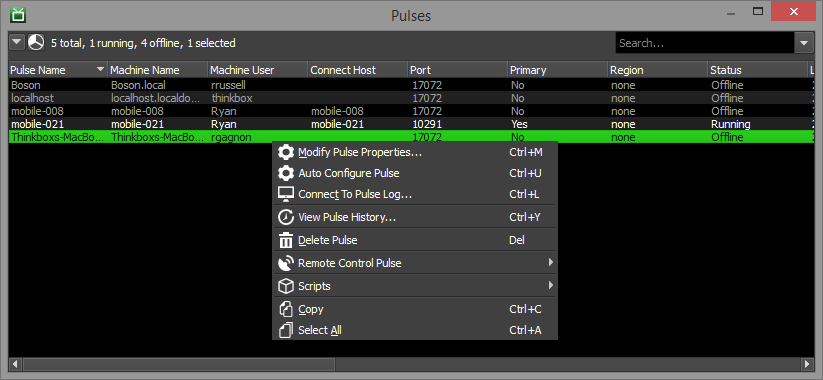This screenshot has height=380, width=823.
Task: Click the Running status cell
Action: [758, 124]
